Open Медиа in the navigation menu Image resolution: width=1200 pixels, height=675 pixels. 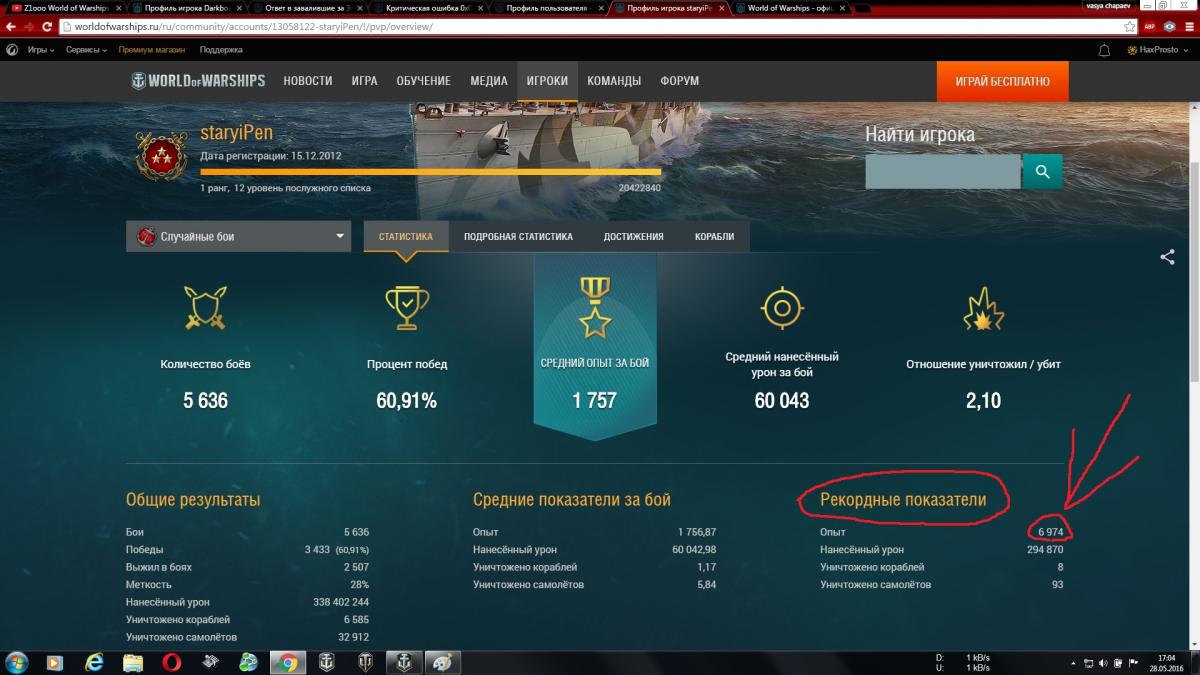click(489, 81)
